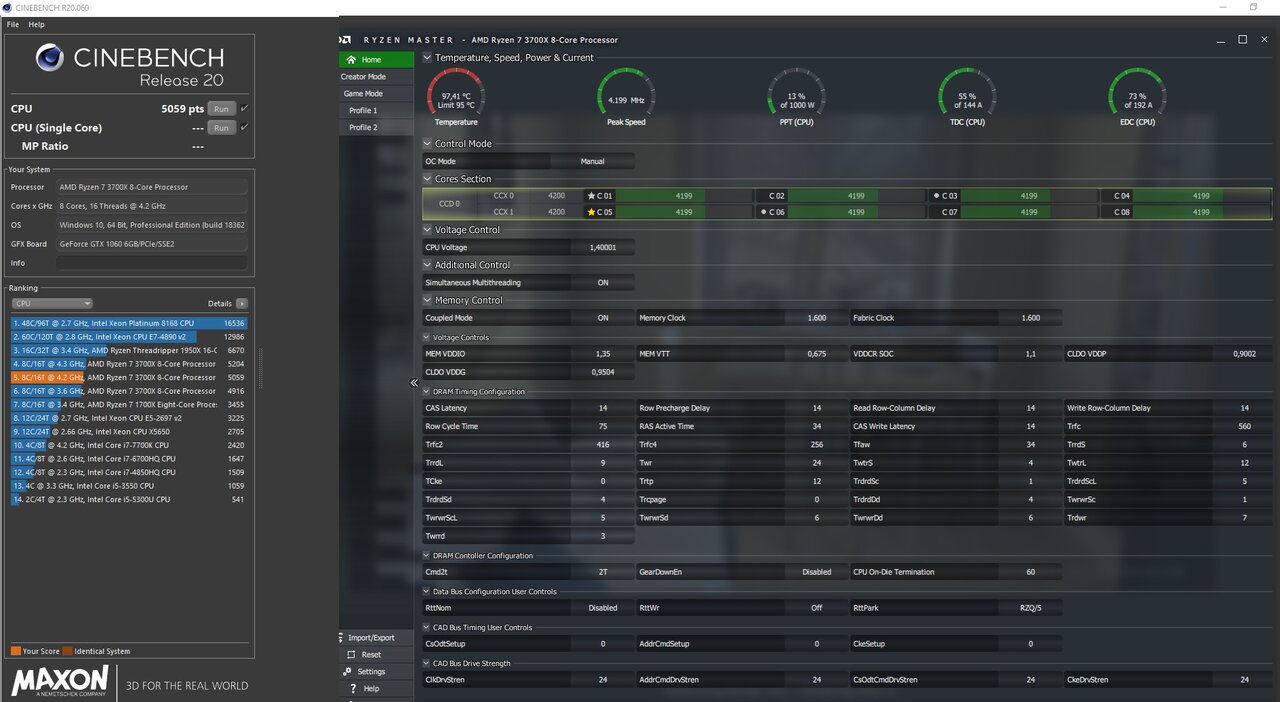Click the gold star icon on core C 05
This screenshot has width=1280, height=702.
(591, 212)
